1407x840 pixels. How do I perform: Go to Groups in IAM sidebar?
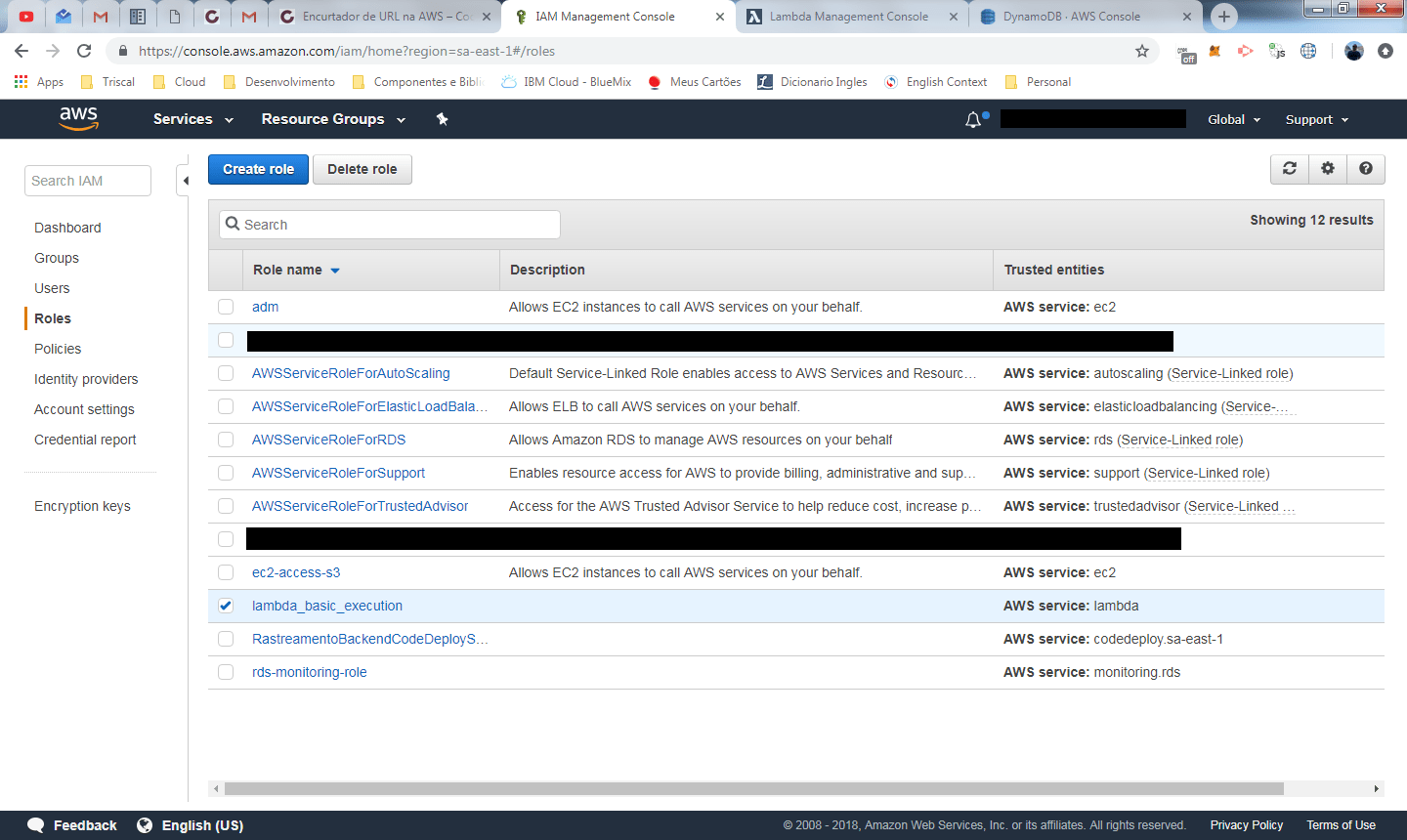click(x=57, y=258)
